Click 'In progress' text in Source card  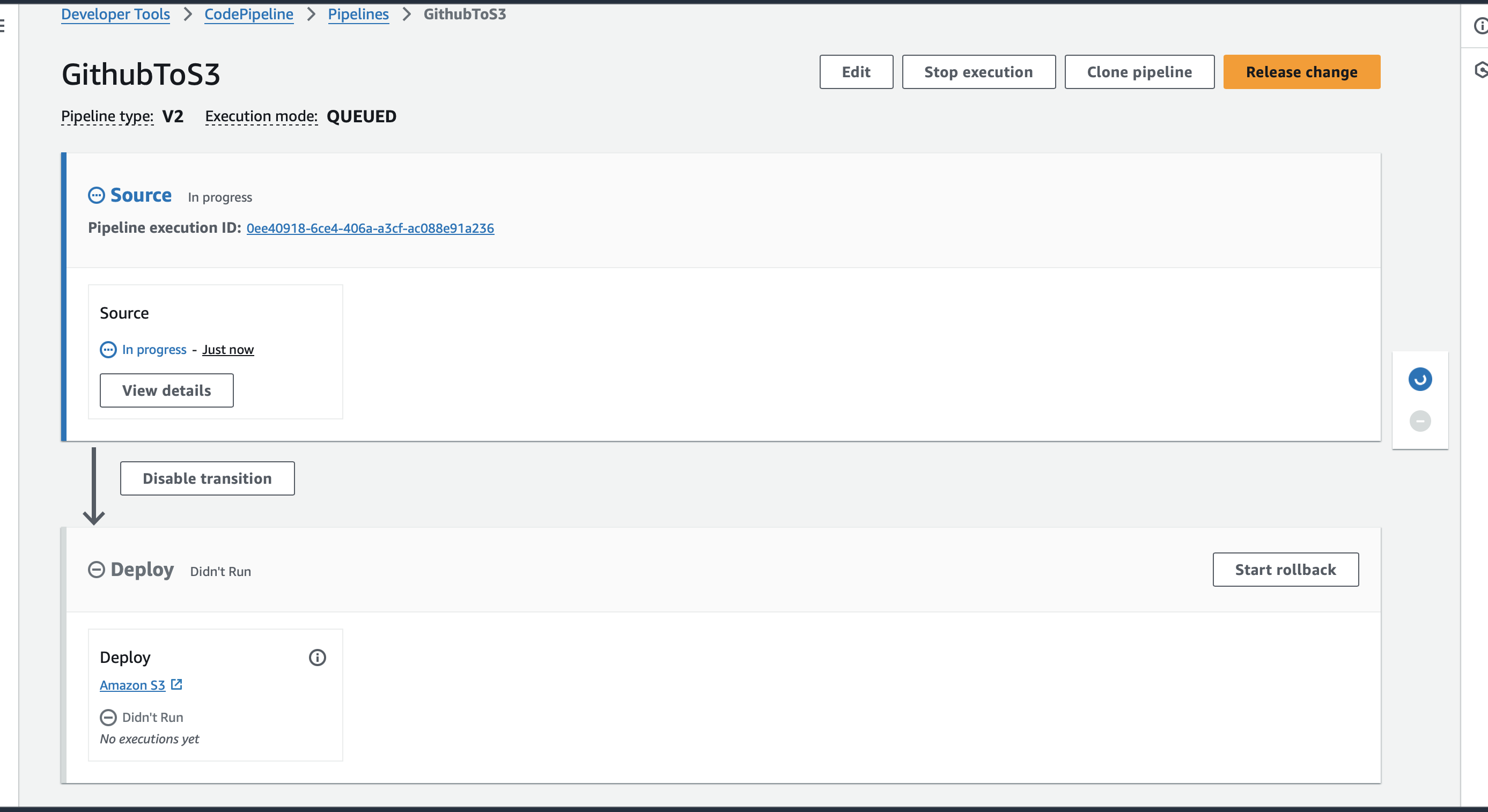point(154,350)
